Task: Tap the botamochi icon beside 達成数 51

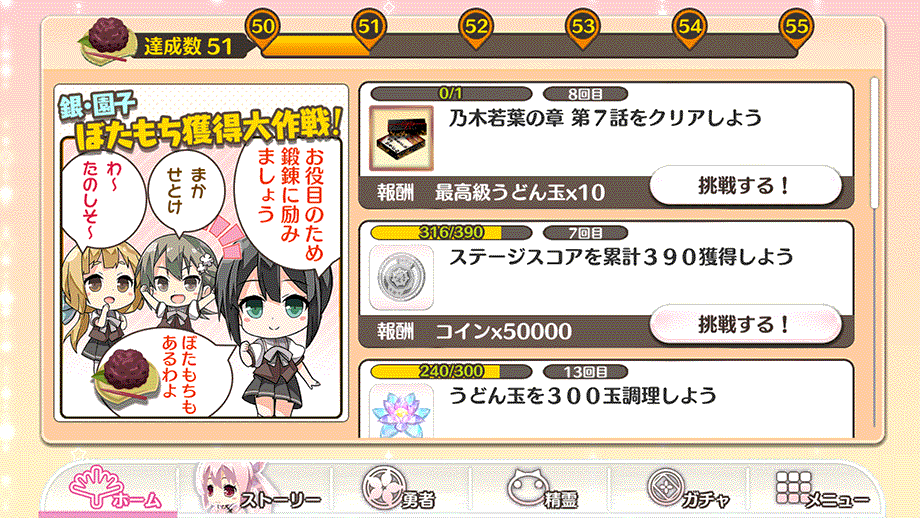Action: [109, 41]
